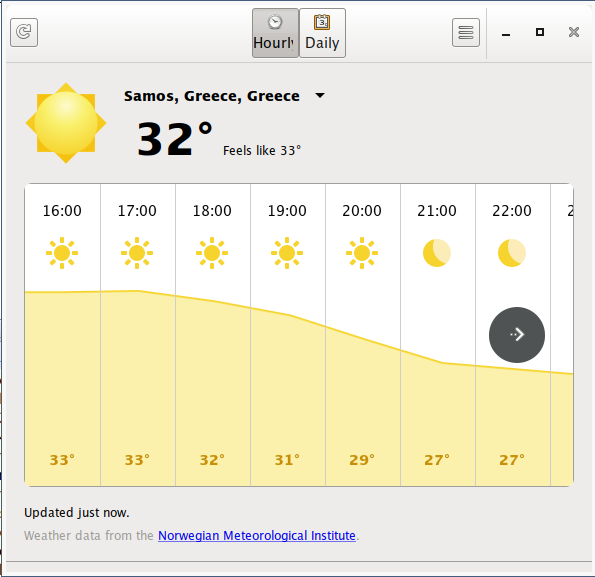Screen dimensions: 595x577
Task: Expand the location dropdown arrow
Action: pos(320,96)
